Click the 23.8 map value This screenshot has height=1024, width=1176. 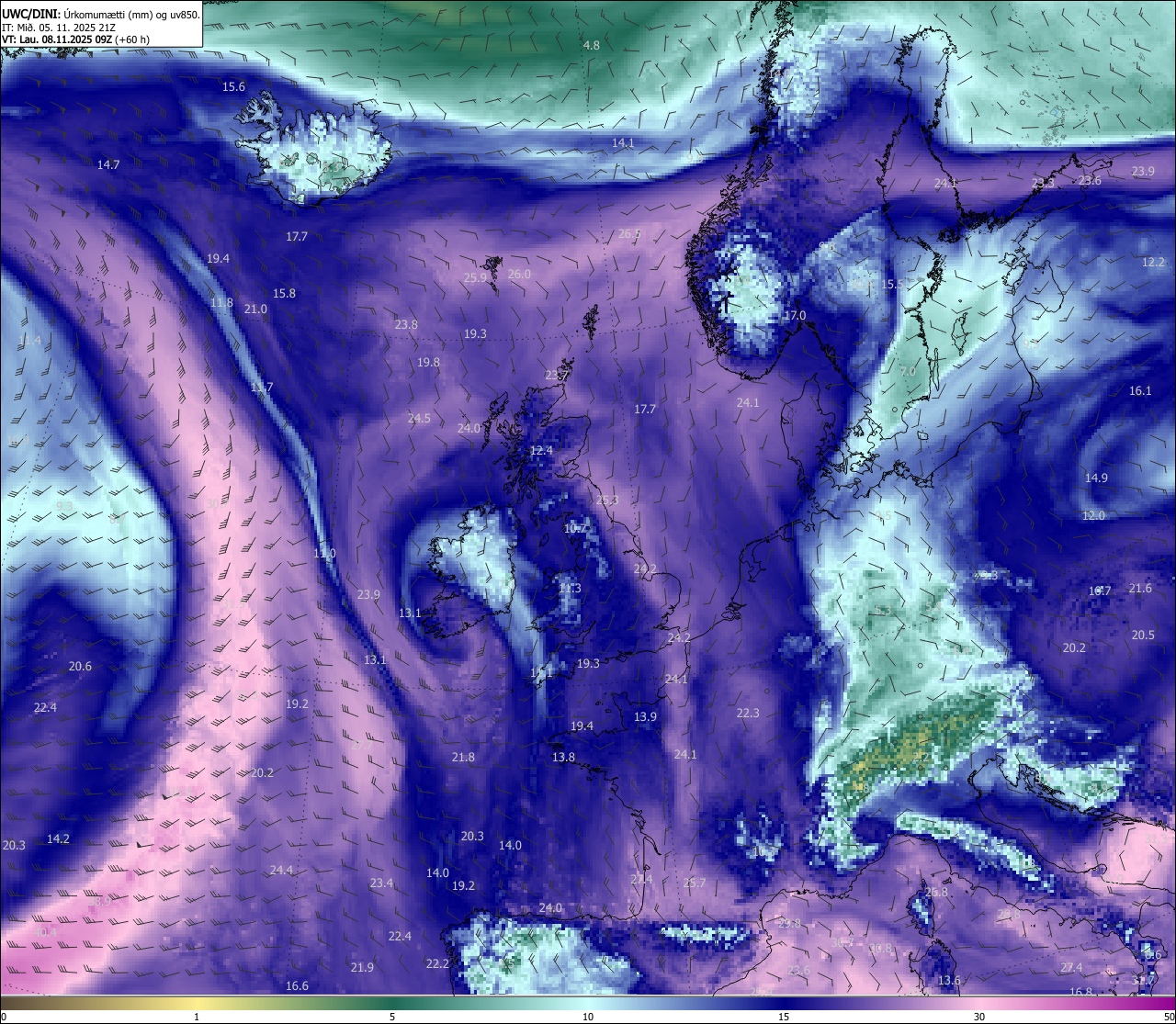(406, 324)
